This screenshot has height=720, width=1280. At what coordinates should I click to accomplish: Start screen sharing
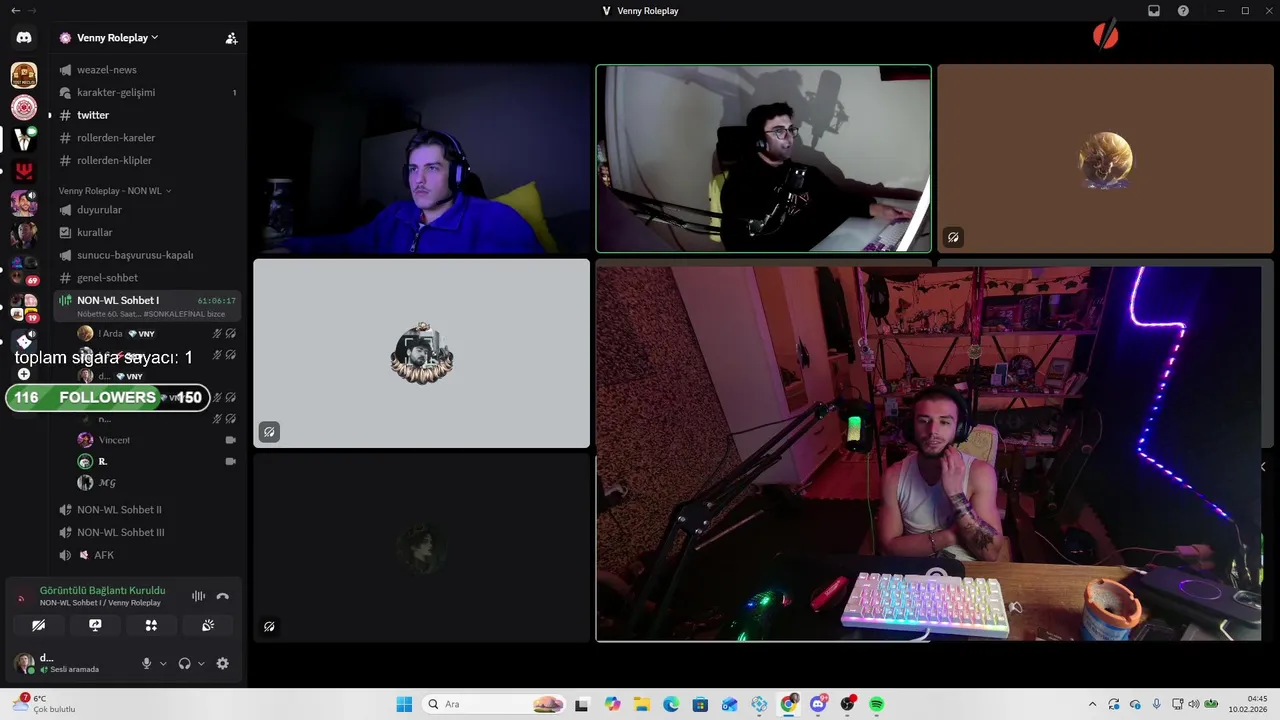95,625
